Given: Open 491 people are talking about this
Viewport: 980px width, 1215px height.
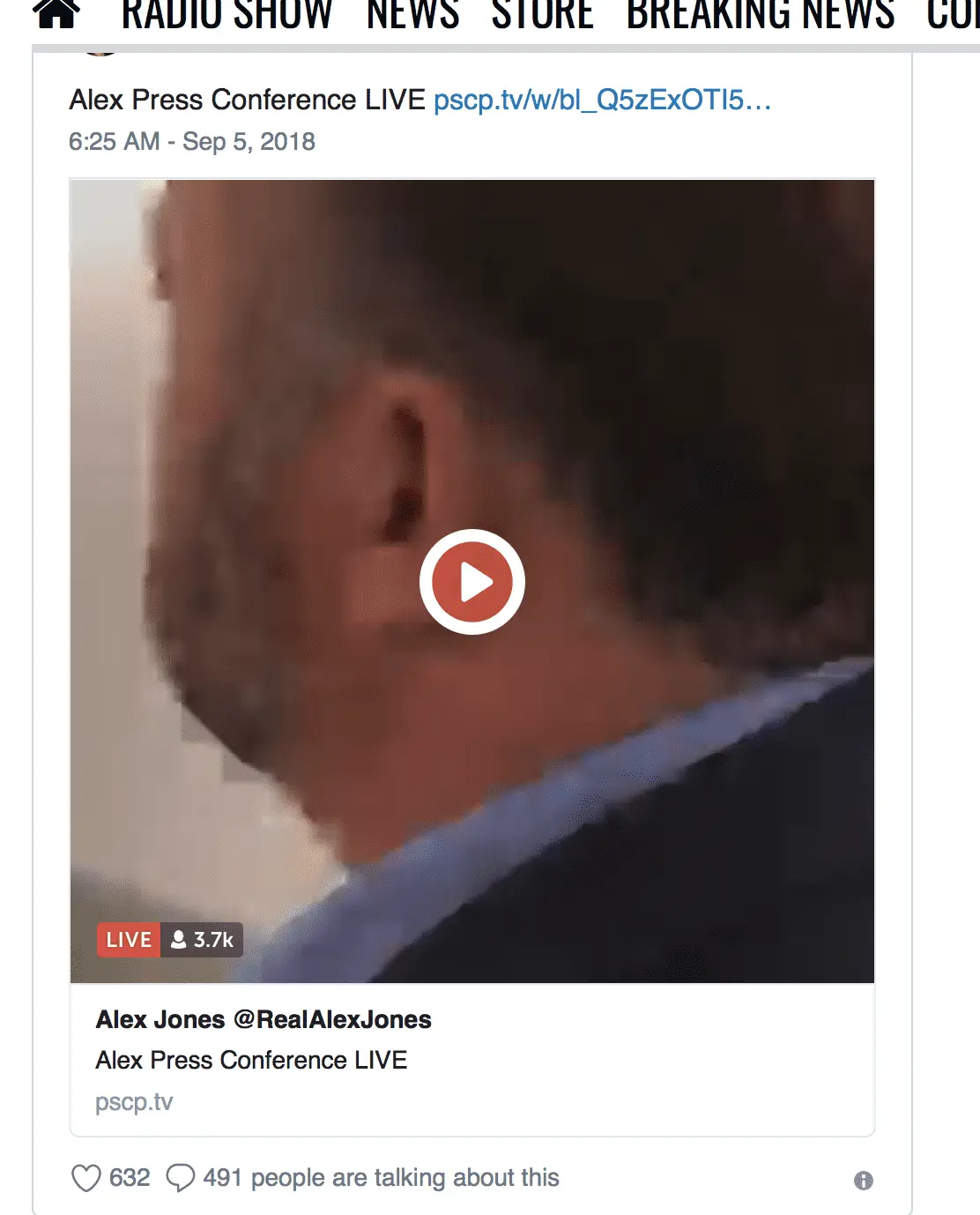Looking at the screenshot, I should tap(381, 1178).
